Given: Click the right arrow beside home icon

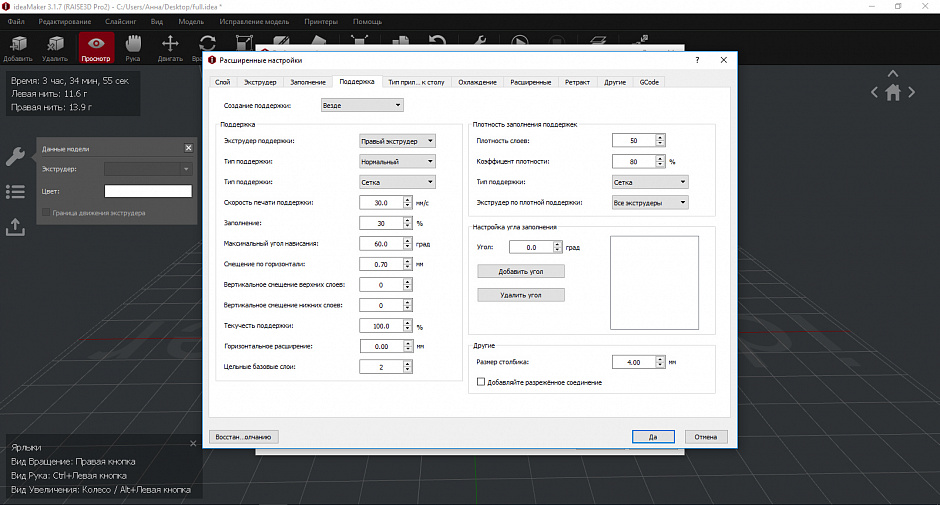Looking at the screenshot, I should [911, 92].
